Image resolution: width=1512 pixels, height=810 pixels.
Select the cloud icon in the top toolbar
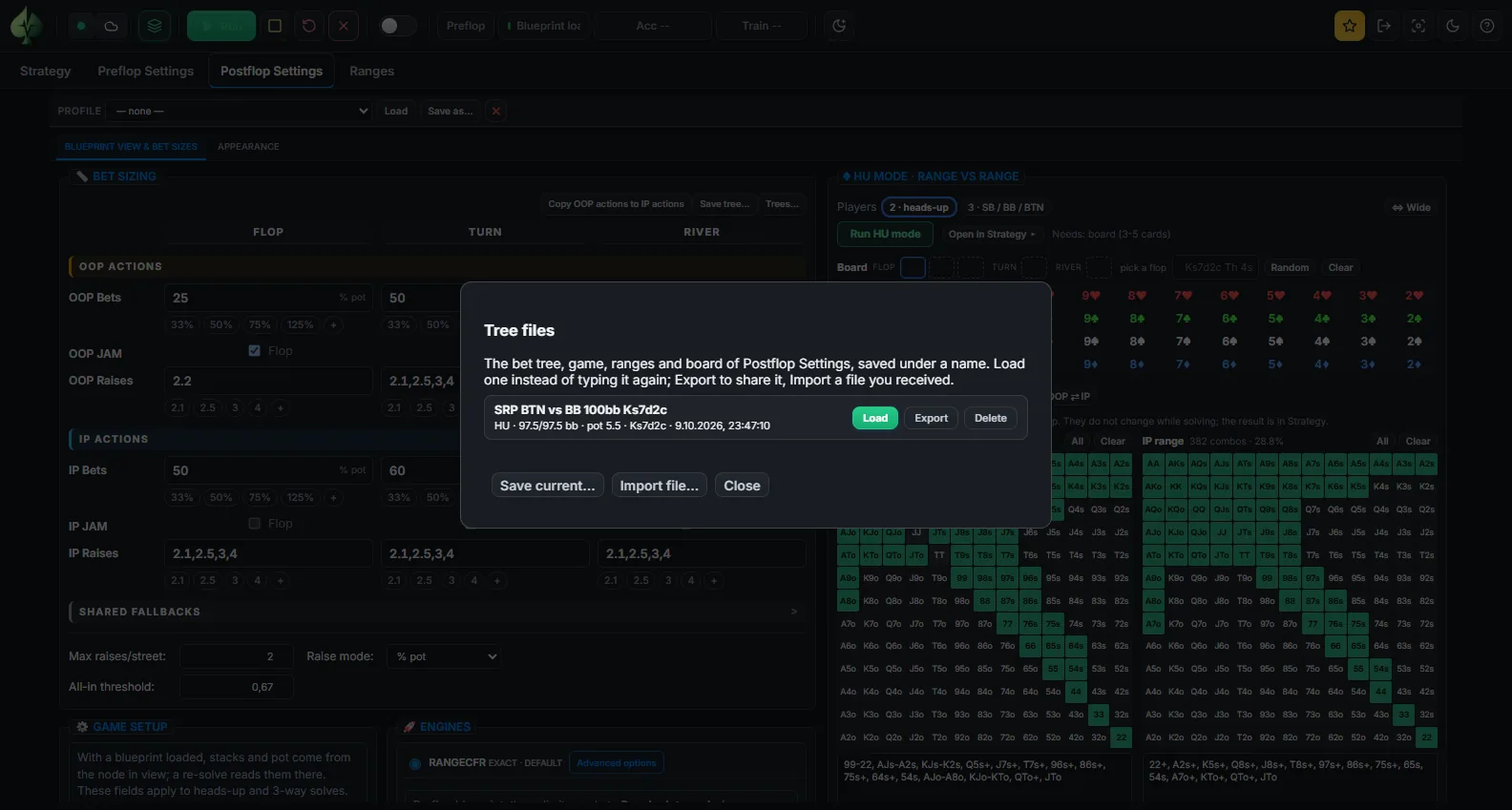tap(111, 26)
